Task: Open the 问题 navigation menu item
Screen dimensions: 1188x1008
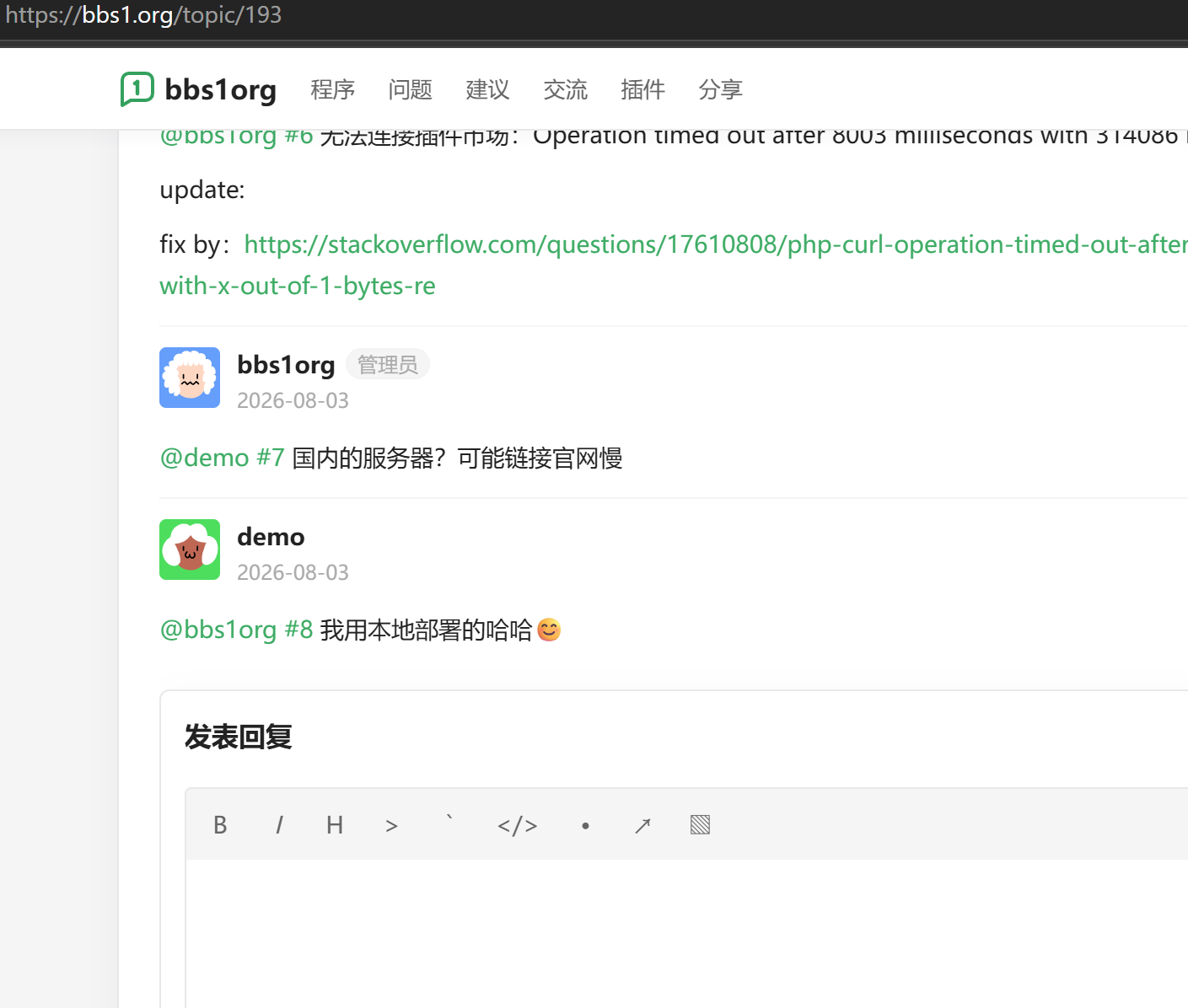Action: point(410,89)
